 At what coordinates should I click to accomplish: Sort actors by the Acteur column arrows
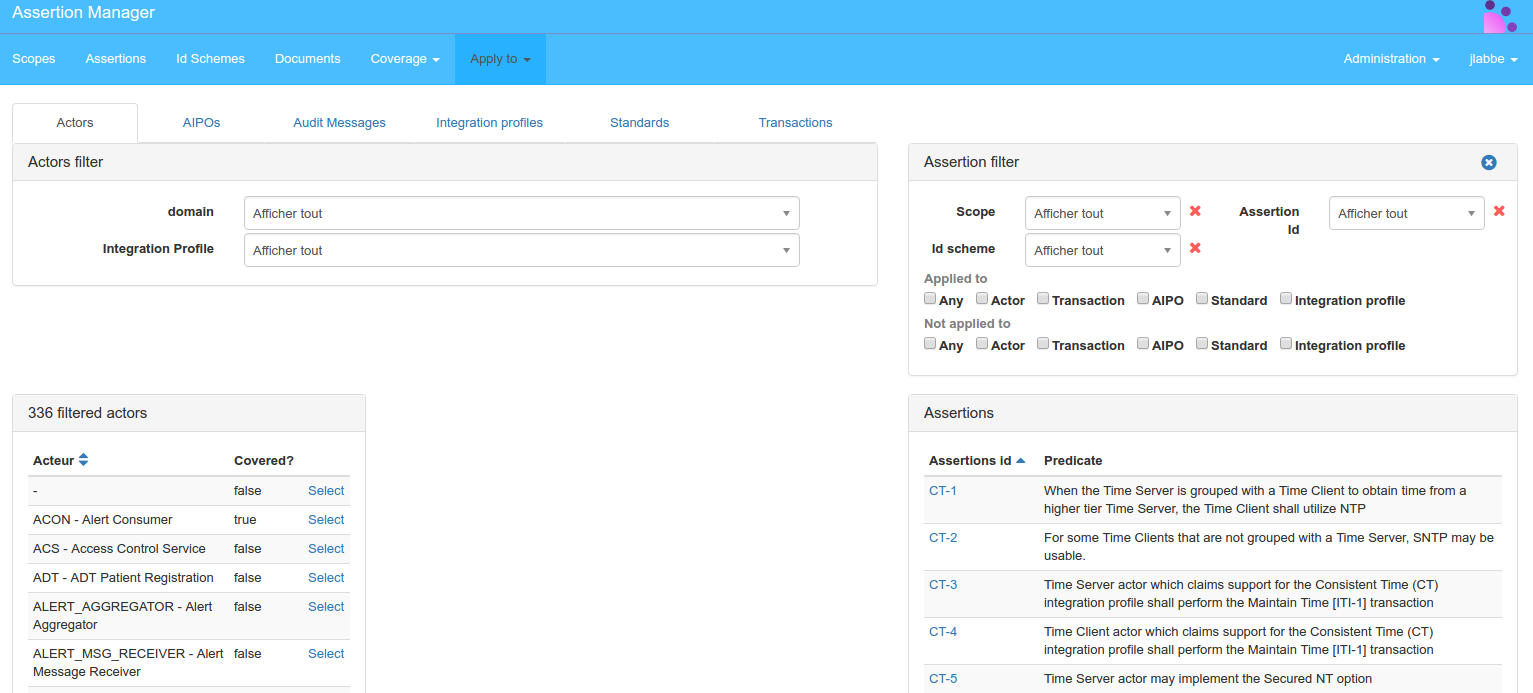click(83, 460)
